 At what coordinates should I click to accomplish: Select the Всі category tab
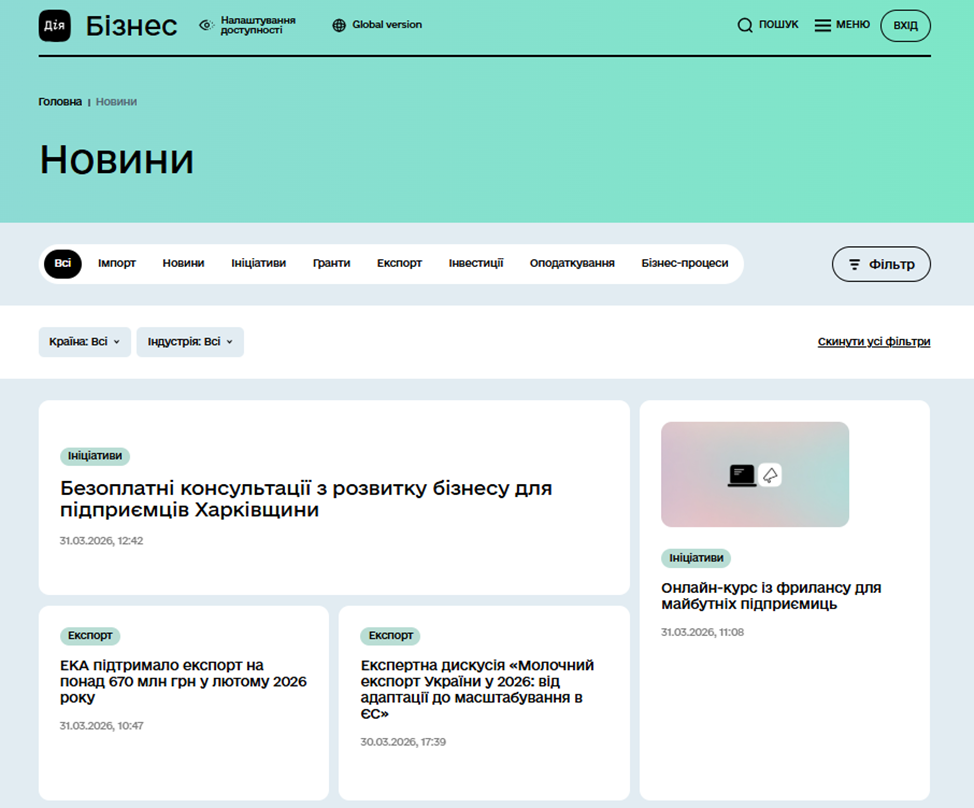[x=63, y=264]
